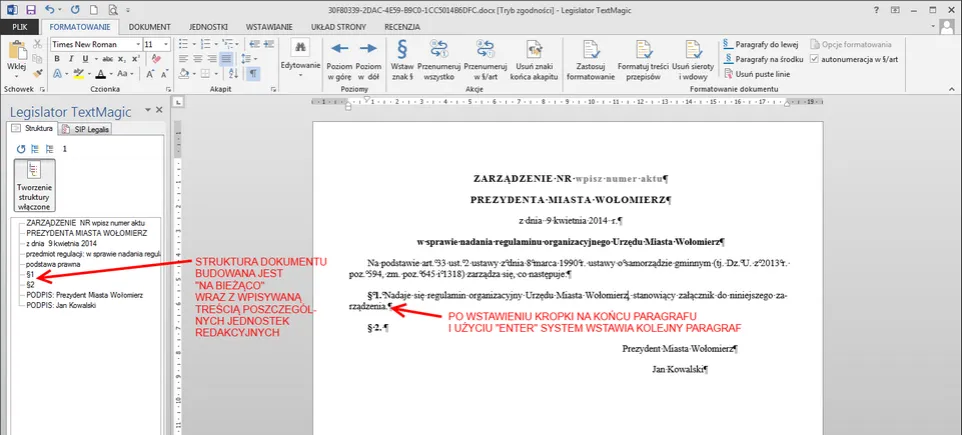Click the Wstaw znak § button
Screen dimensions: 962x435
pyautogui.click(x=402, y=60)
